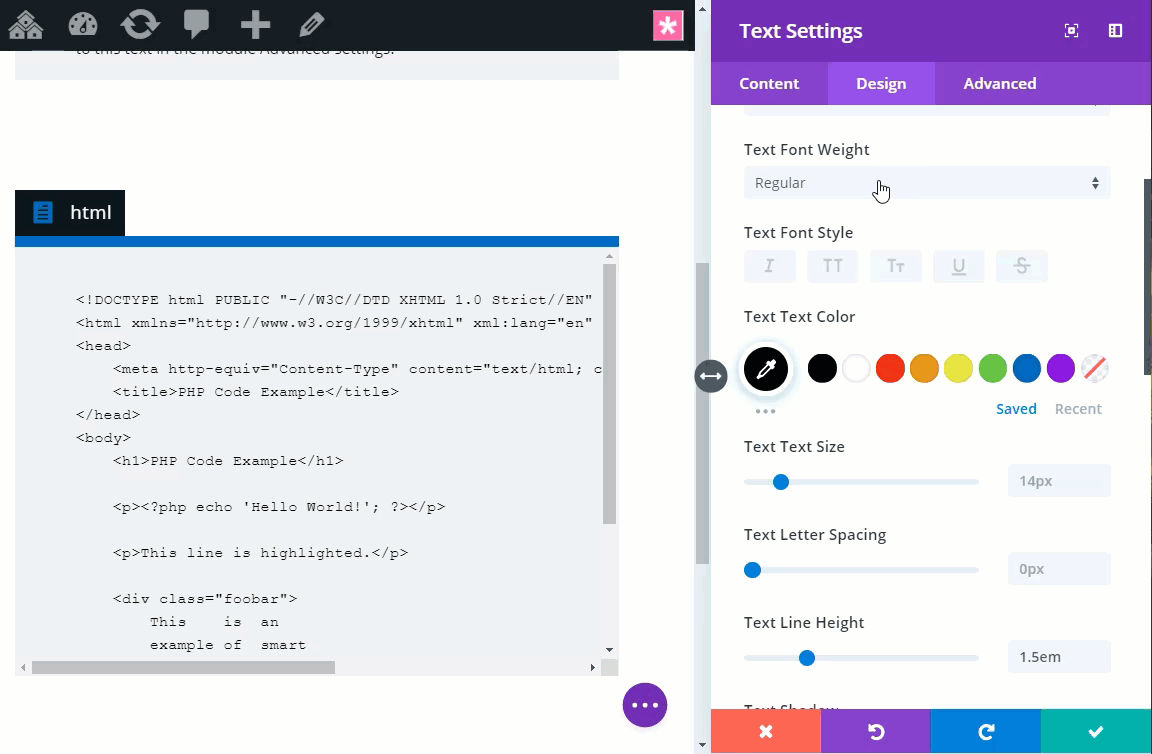The height and width of the screenshot is (754, 1152).
Task: Click the pencil edit page icon
Action: tap(312, 25)
